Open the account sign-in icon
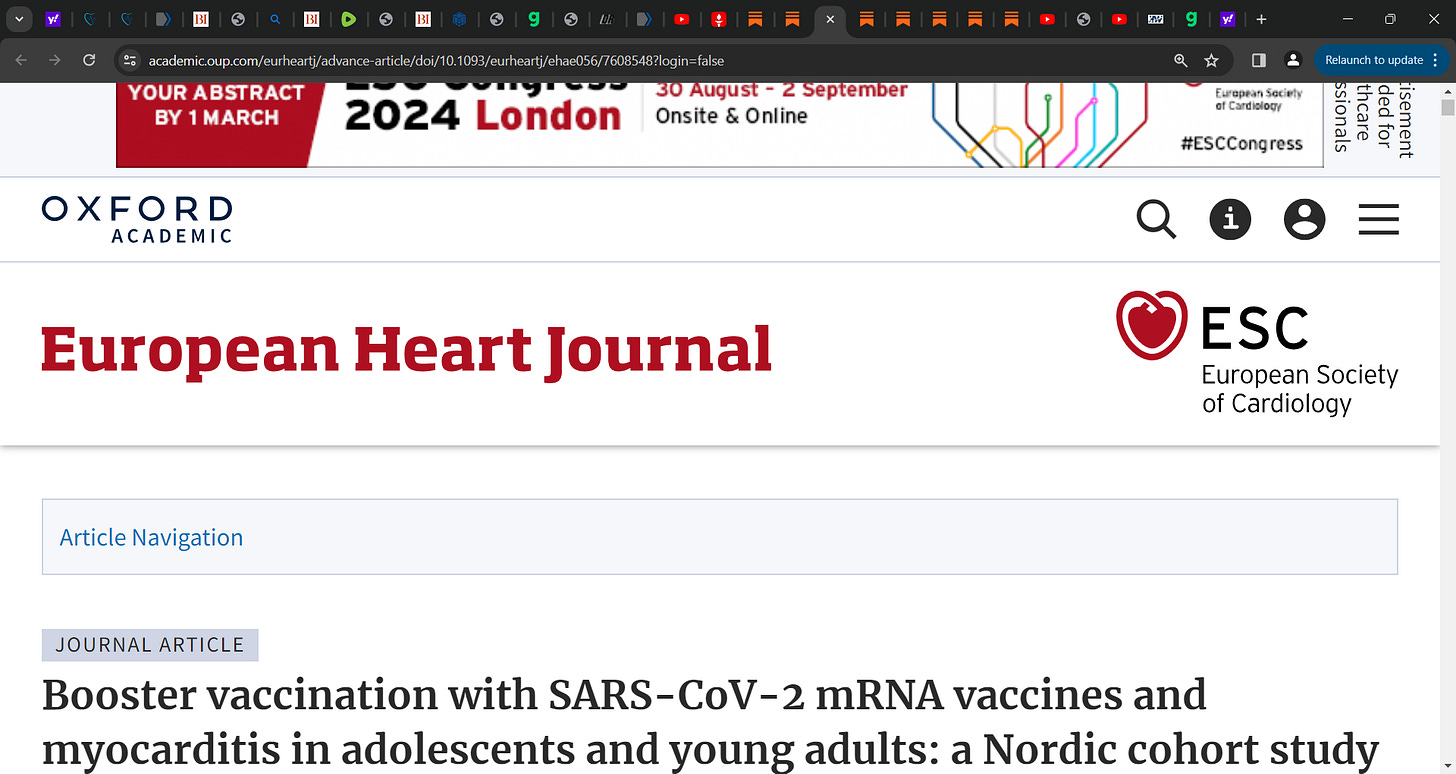Image resolution: width=1456 pixels, height=774 pixels. click(x=1304, y=219)
